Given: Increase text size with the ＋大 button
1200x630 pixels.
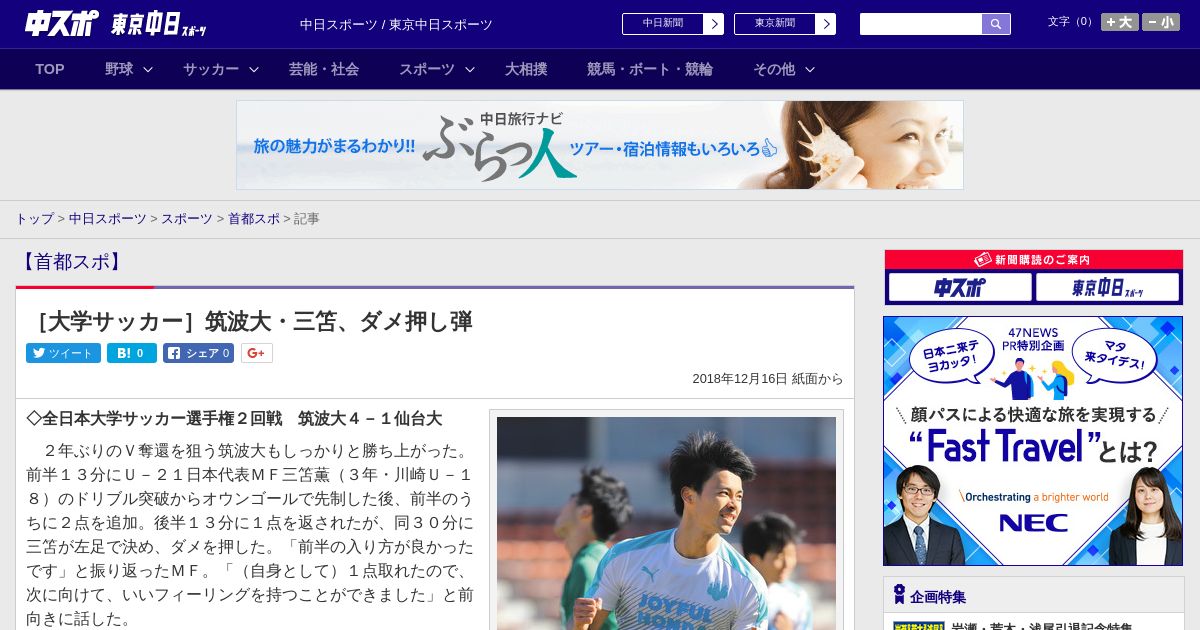Looking at the screenshot, I should 1120,22.
